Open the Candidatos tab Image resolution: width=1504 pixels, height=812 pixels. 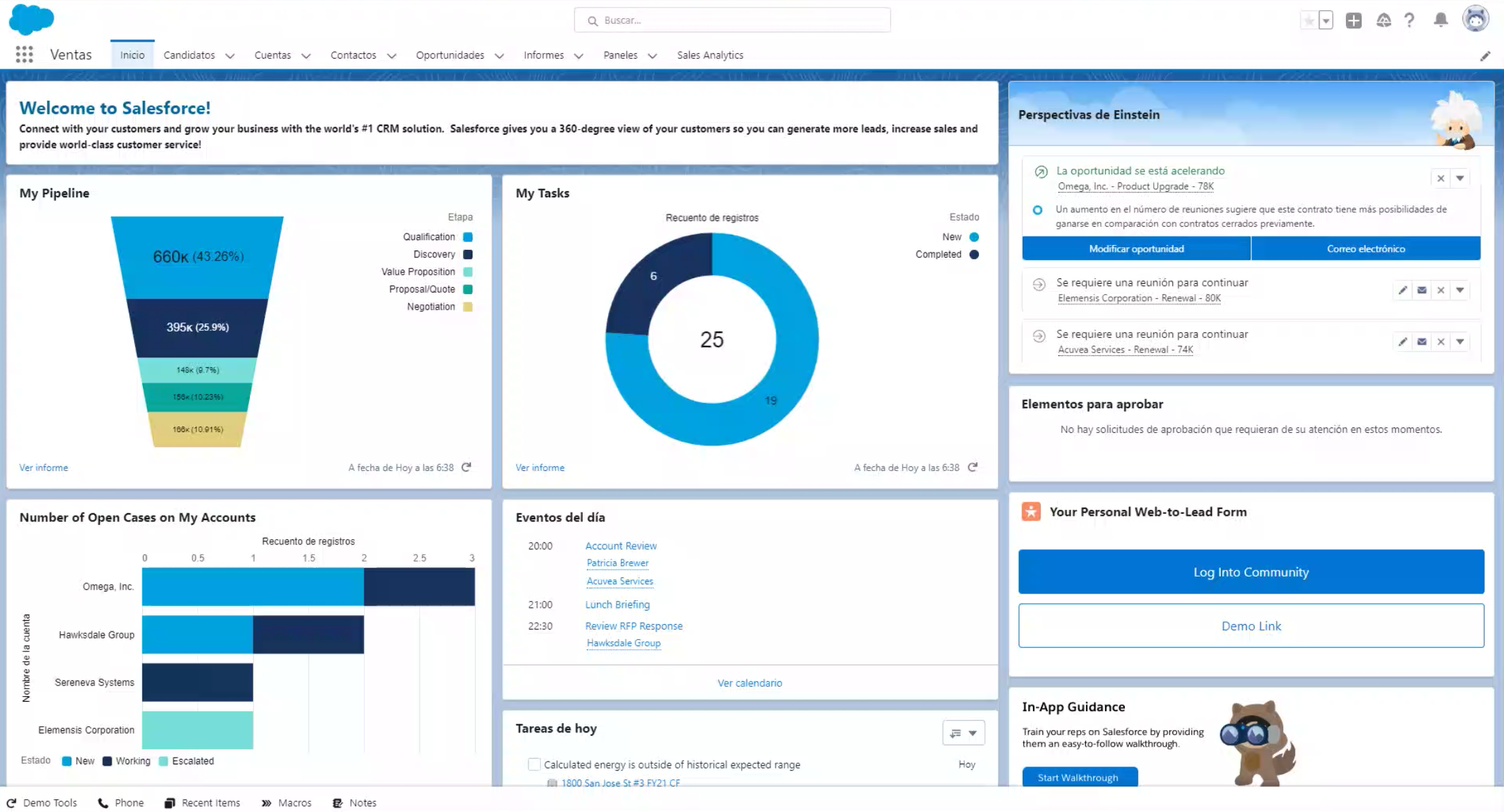[189, 55]
